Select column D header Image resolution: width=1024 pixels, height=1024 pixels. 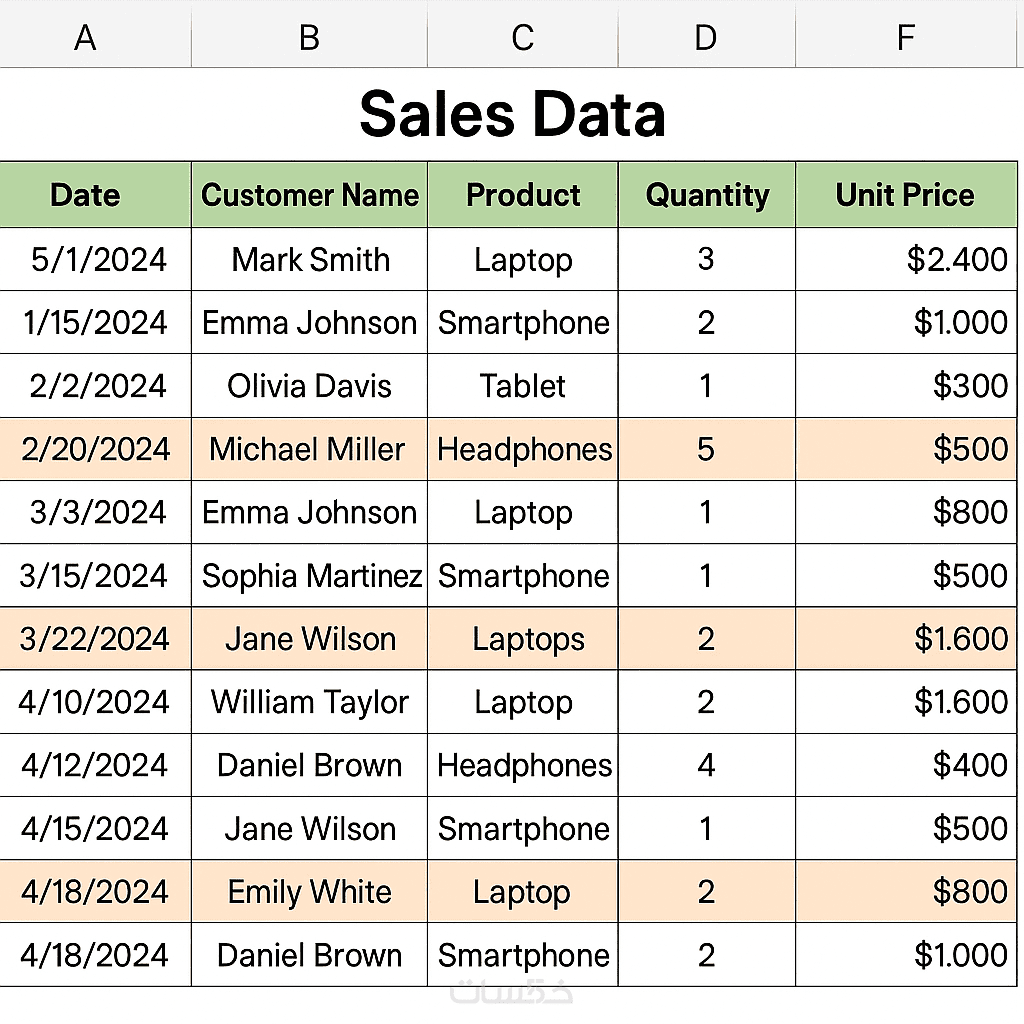(706, 38)
